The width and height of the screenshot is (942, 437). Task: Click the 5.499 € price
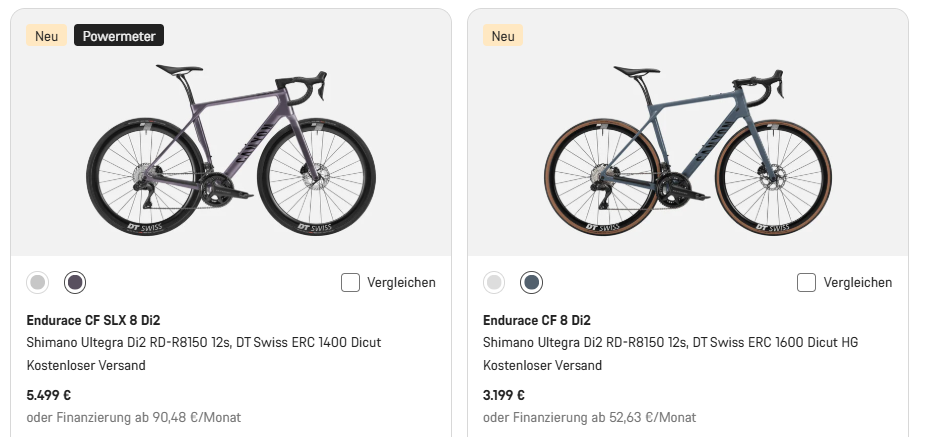click(x=48, y=395)
